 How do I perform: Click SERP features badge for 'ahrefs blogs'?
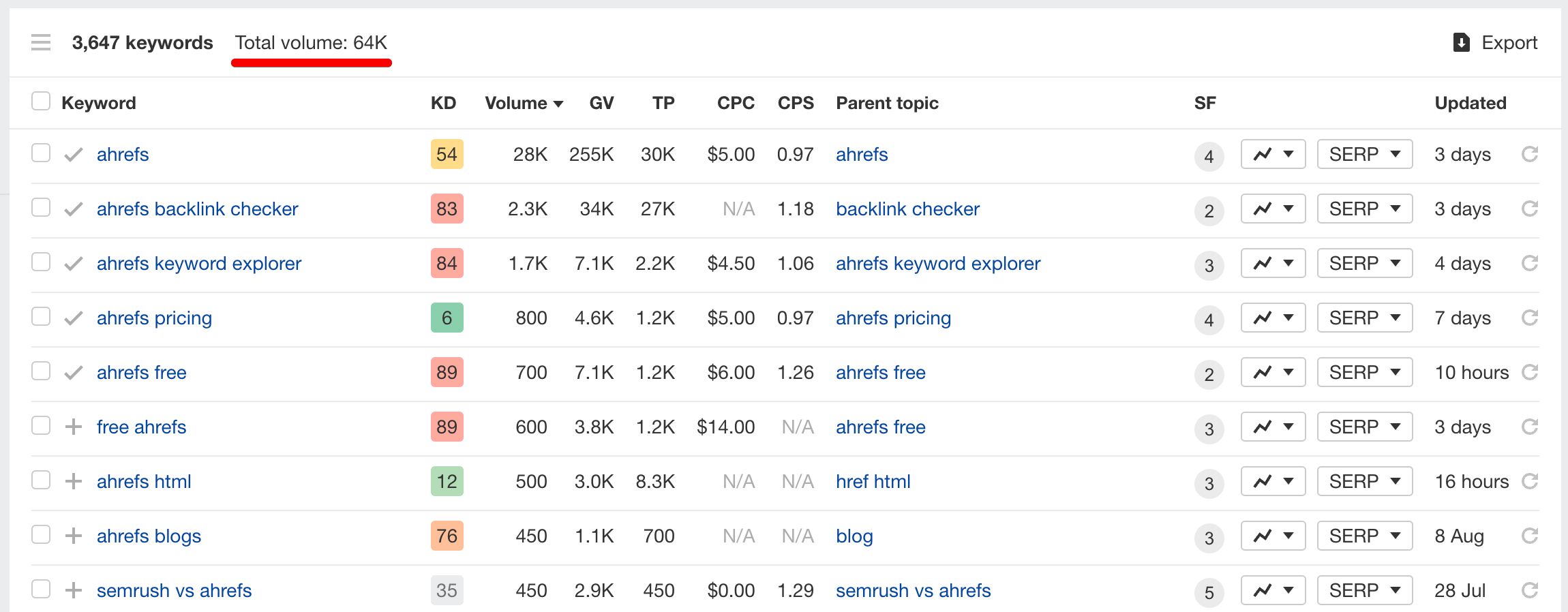click(1209, 538)
